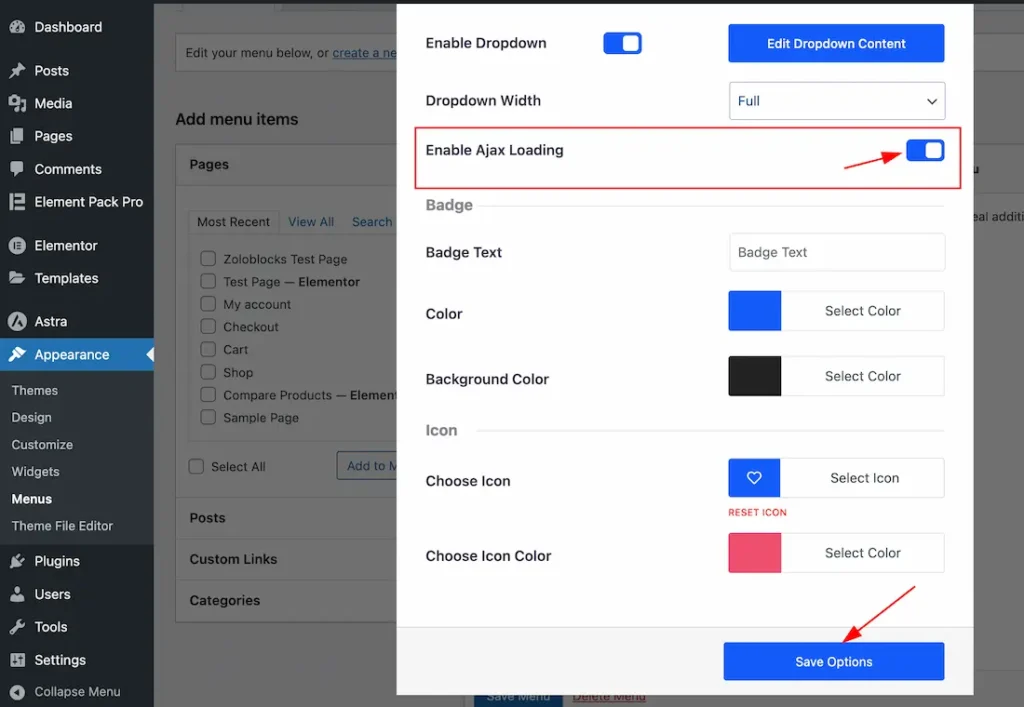1024x707 pixels.
Task: Click the Badge Text input field
Action: 836,253
